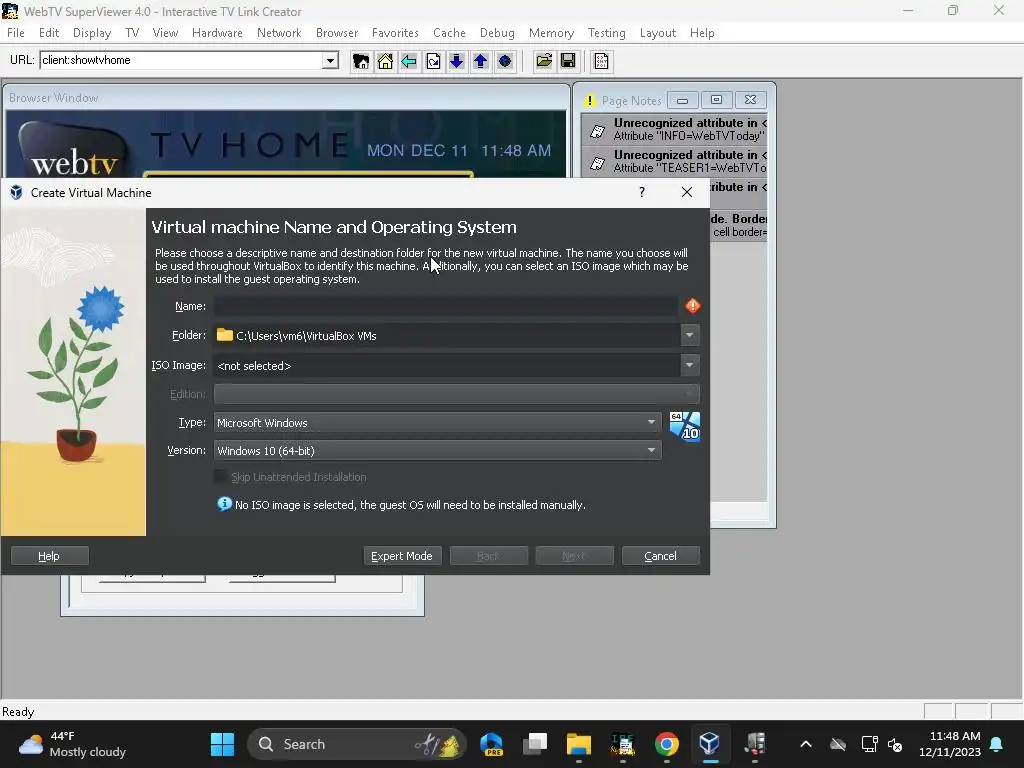
Task: Expand the URL address dropdown
Action: (330, 61)
